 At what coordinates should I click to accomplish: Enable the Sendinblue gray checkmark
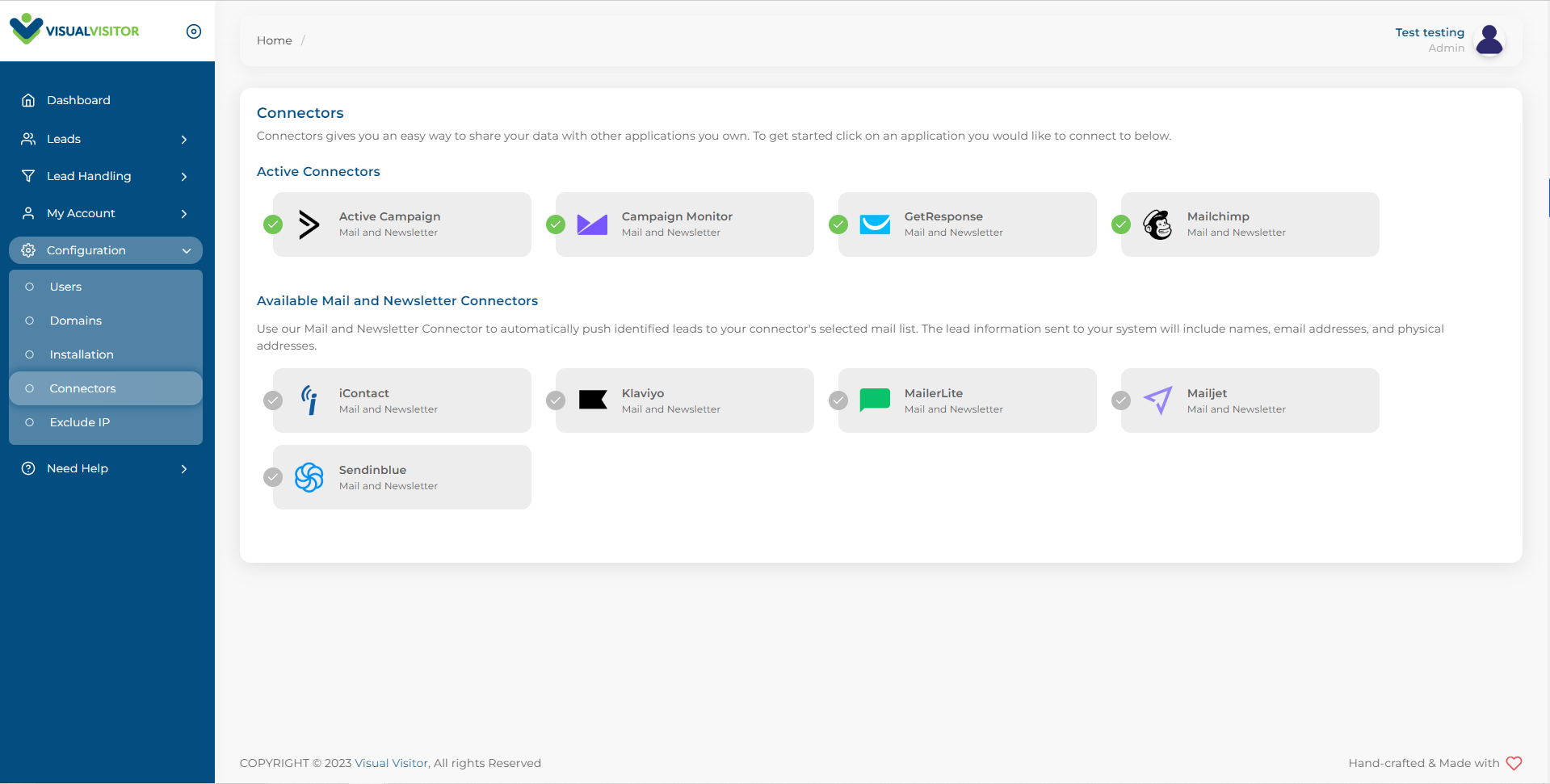pyautogui.click(x=273, y=477)
